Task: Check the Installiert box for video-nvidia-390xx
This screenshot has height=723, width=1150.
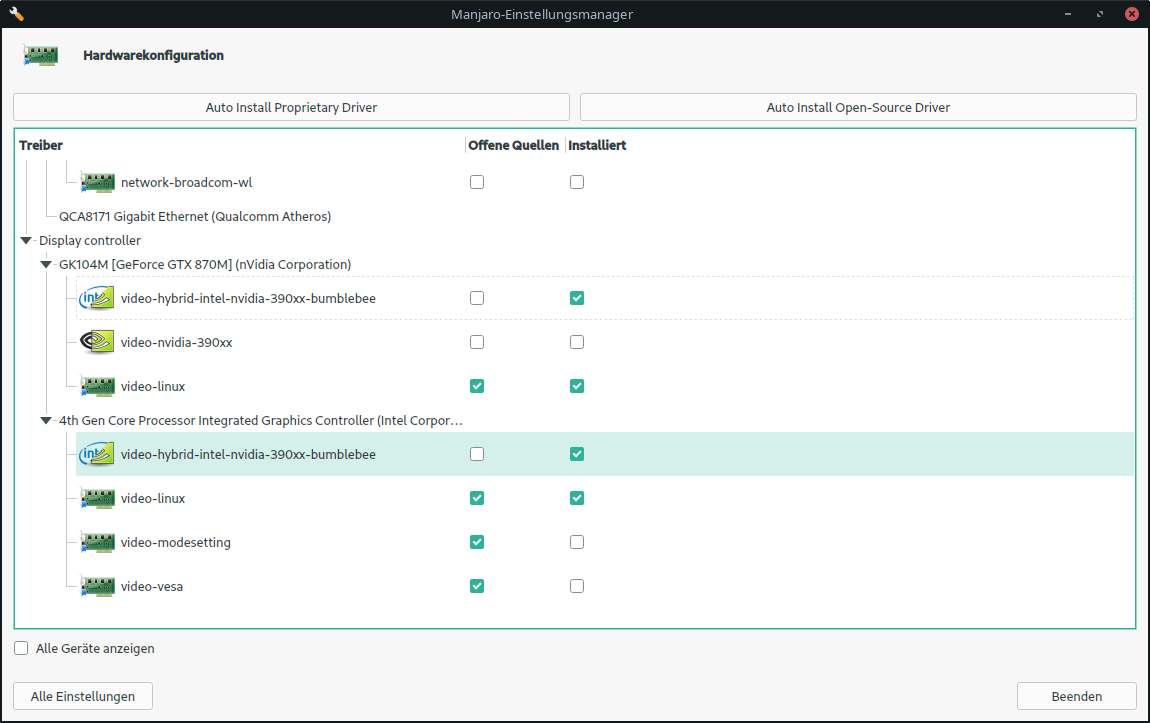Action: [577, 342]
